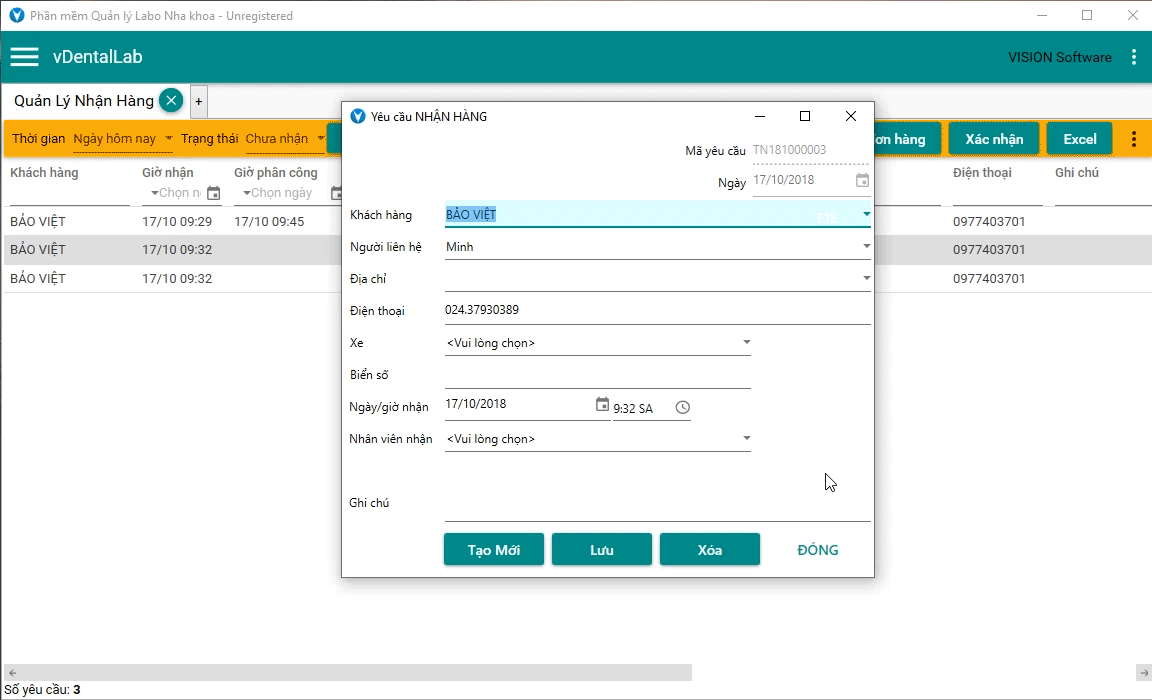Click the vDentalLab app title
1152x700 pixels.
(x=98, y=57)
